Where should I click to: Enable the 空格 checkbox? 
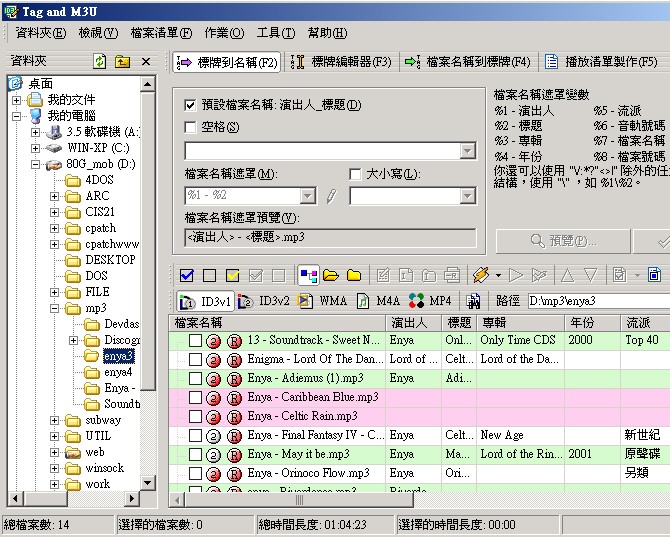pyautogui.click(x=191, y=127)
